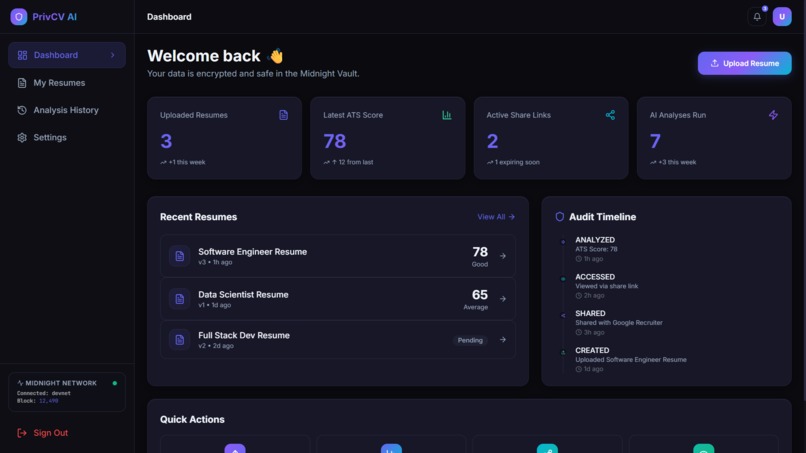Click the 'Welcome back' heading

[x=204, y=56]
